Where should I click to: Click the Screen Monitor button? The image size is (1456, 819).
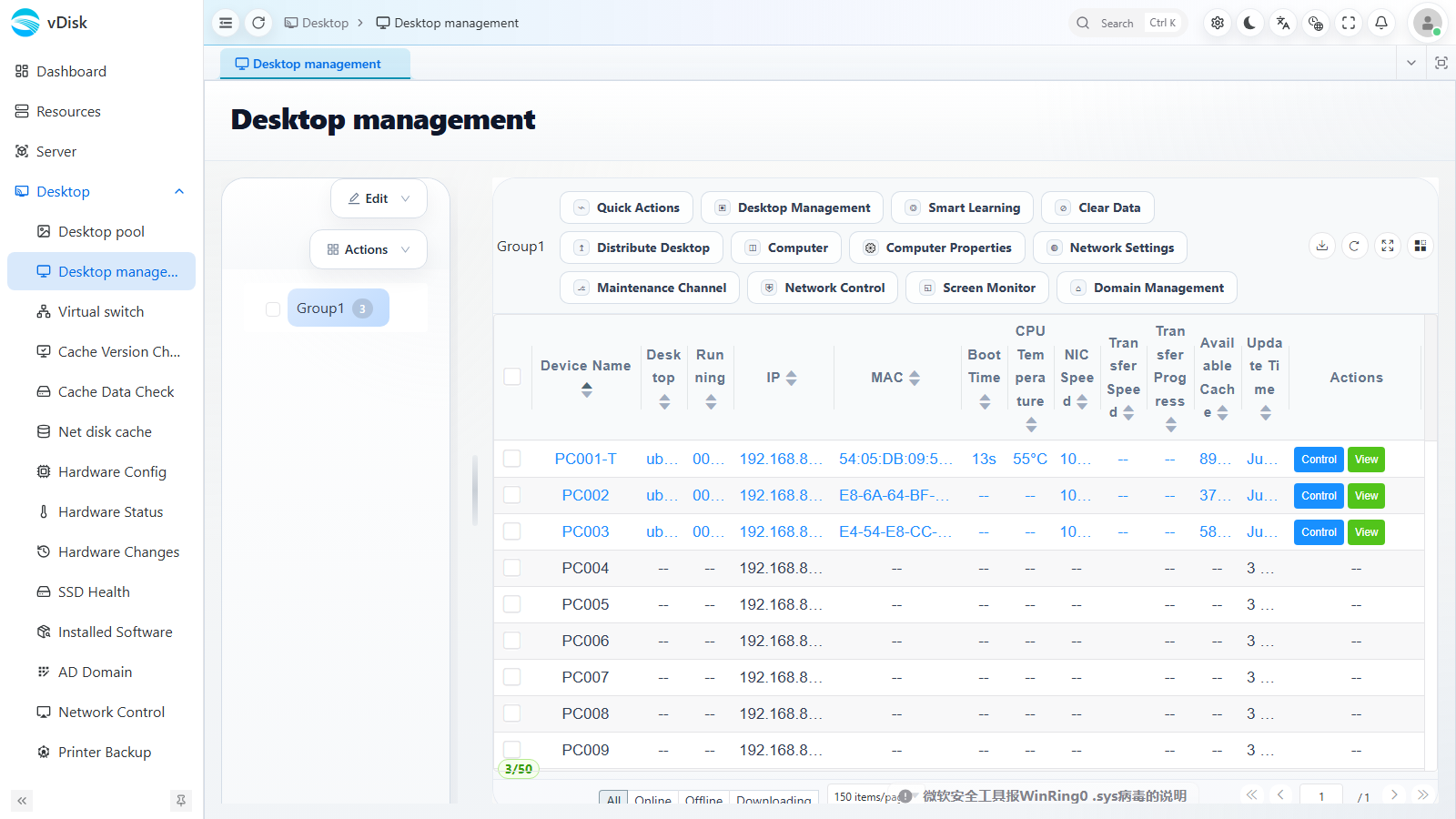tap(977, 288)
